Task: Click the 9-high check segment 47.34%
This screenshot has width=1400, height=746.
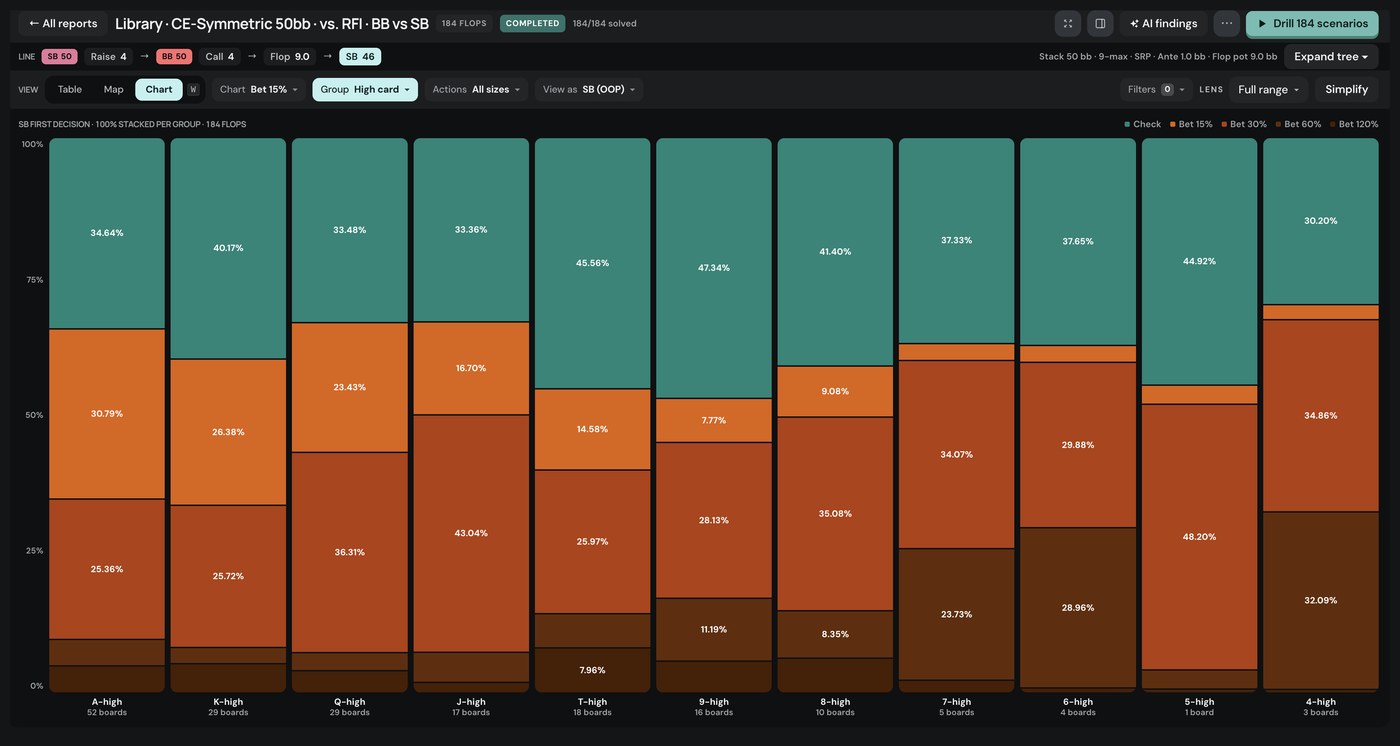Action: pyautogui.click(x=714, y=268)
